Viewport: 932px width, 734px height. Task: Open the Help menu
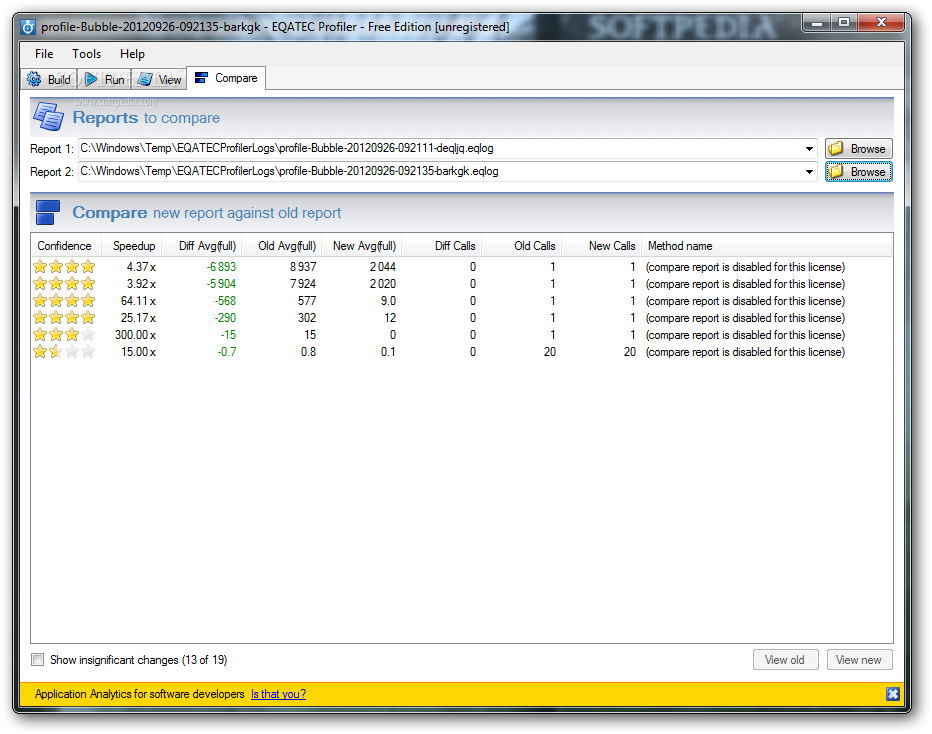point(132,53)
